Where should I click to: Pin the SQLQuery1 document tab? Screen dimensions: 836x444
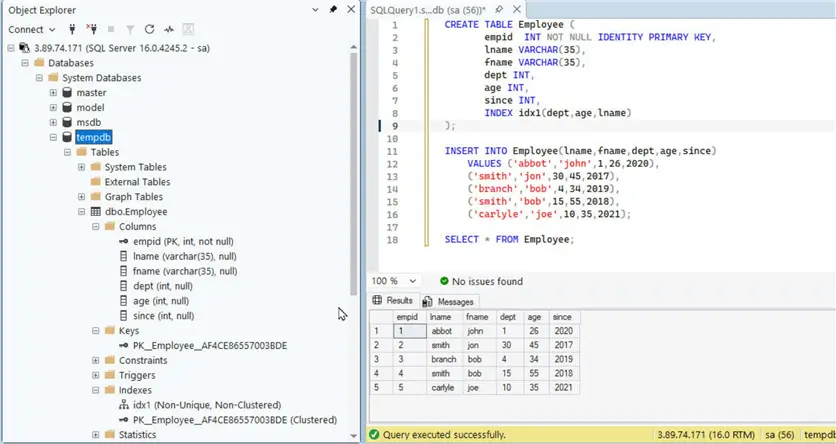coord(499,10)
